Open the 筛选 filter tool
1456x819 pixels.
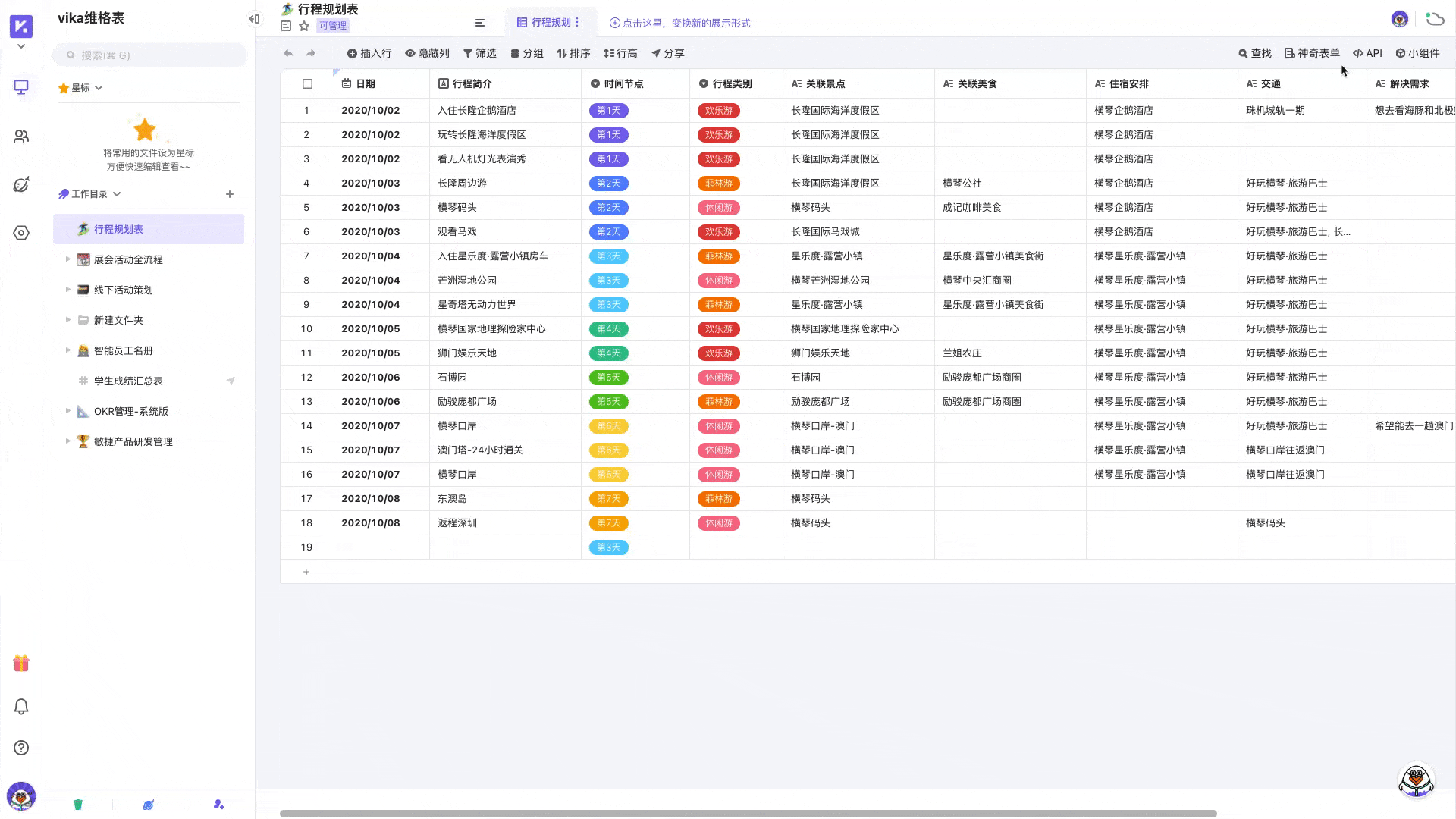click(x=479, y=53)
